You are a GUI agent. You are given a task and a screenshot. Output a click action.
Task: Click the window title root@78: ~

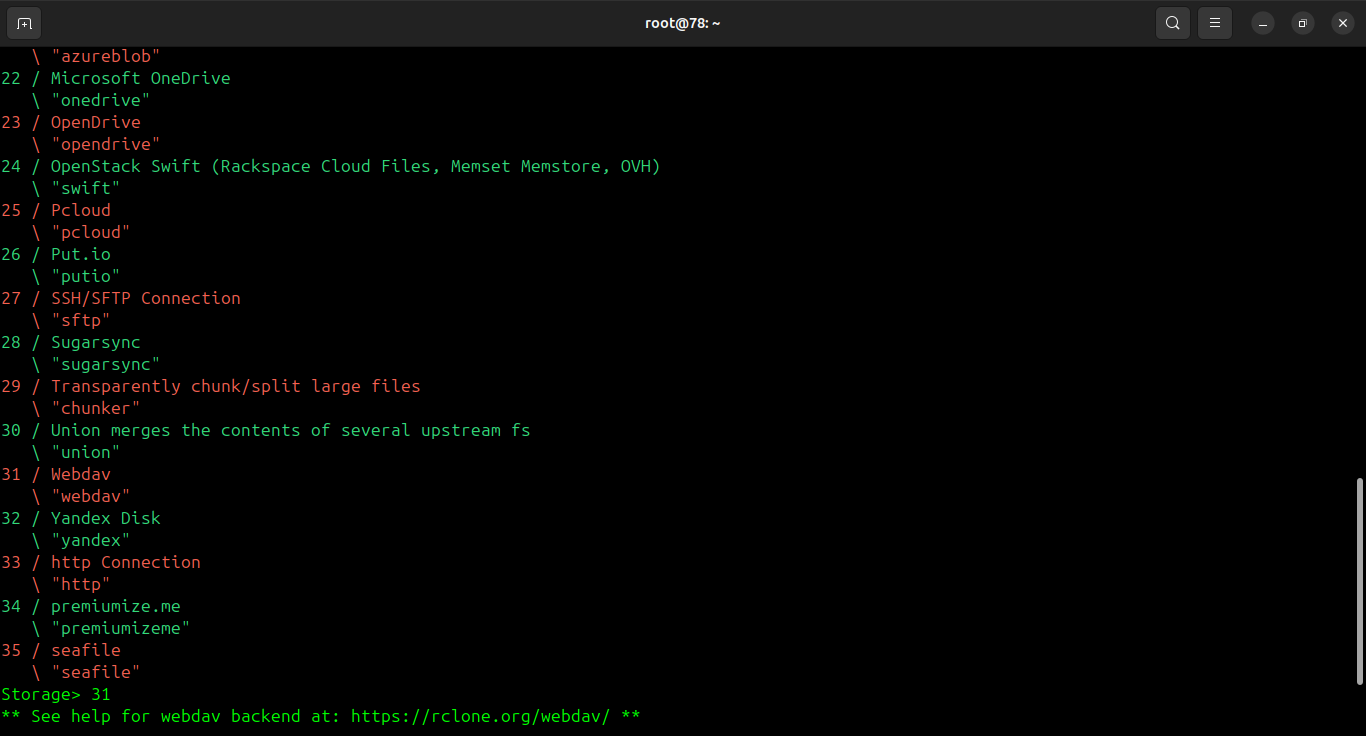[683, 23]
